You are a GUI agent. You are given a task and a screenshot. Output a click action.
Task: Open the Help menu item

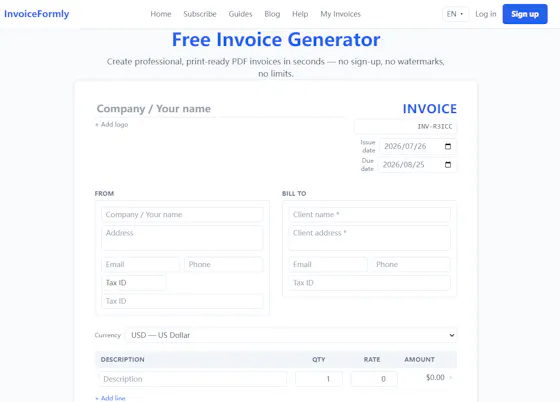click(x=300, y=14)
